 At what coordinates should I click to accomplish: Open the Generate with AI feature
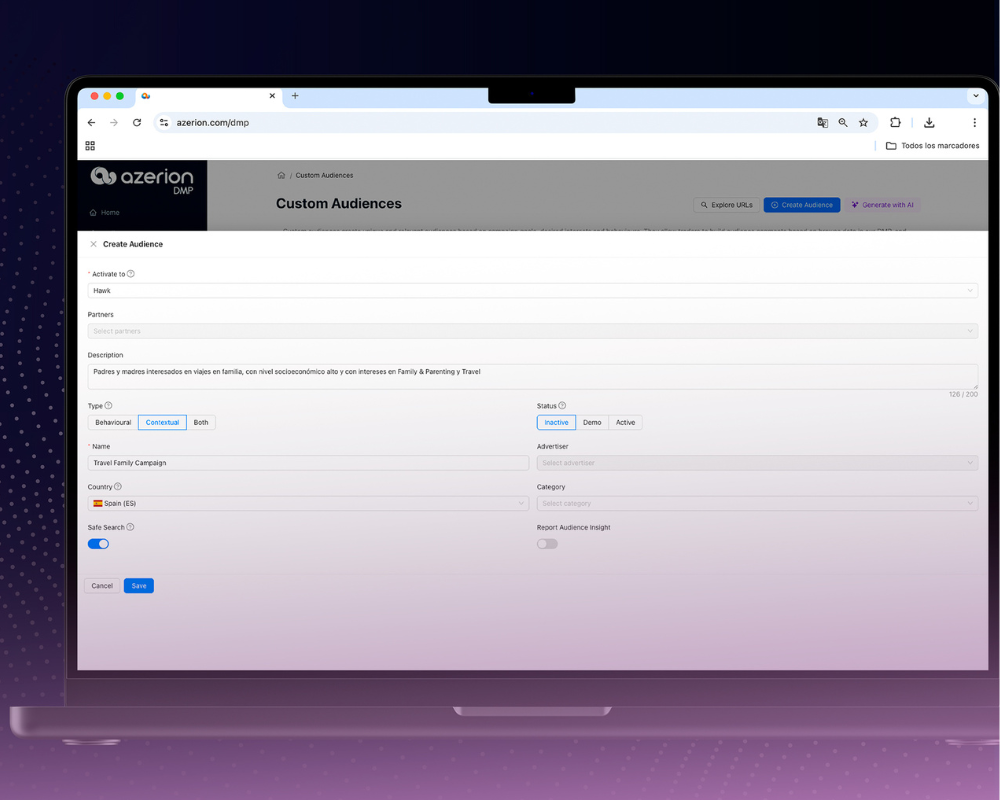click(883, 204)
